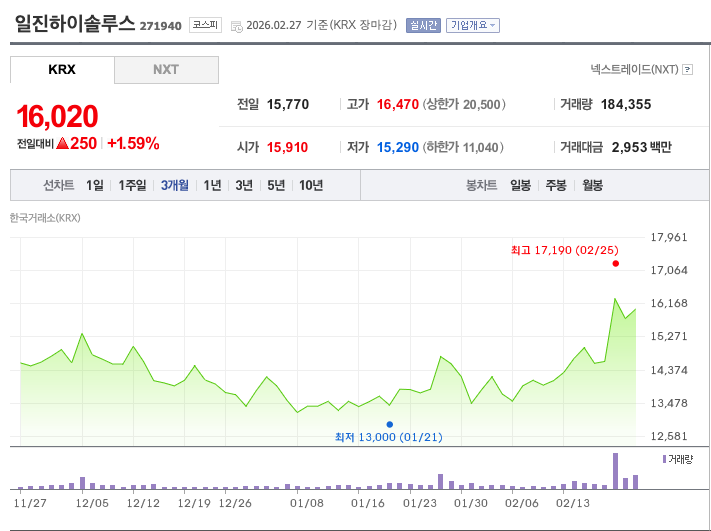The image size is (711, 531).
Task: Select the 3년 line chart period
Action: [244, 185]
